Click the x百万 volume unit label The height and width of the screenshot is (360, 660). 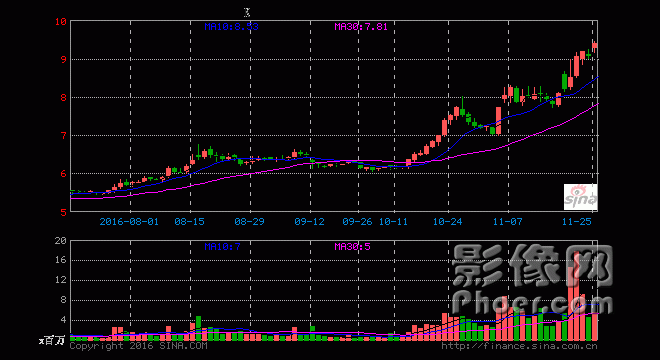click(52, 340)
